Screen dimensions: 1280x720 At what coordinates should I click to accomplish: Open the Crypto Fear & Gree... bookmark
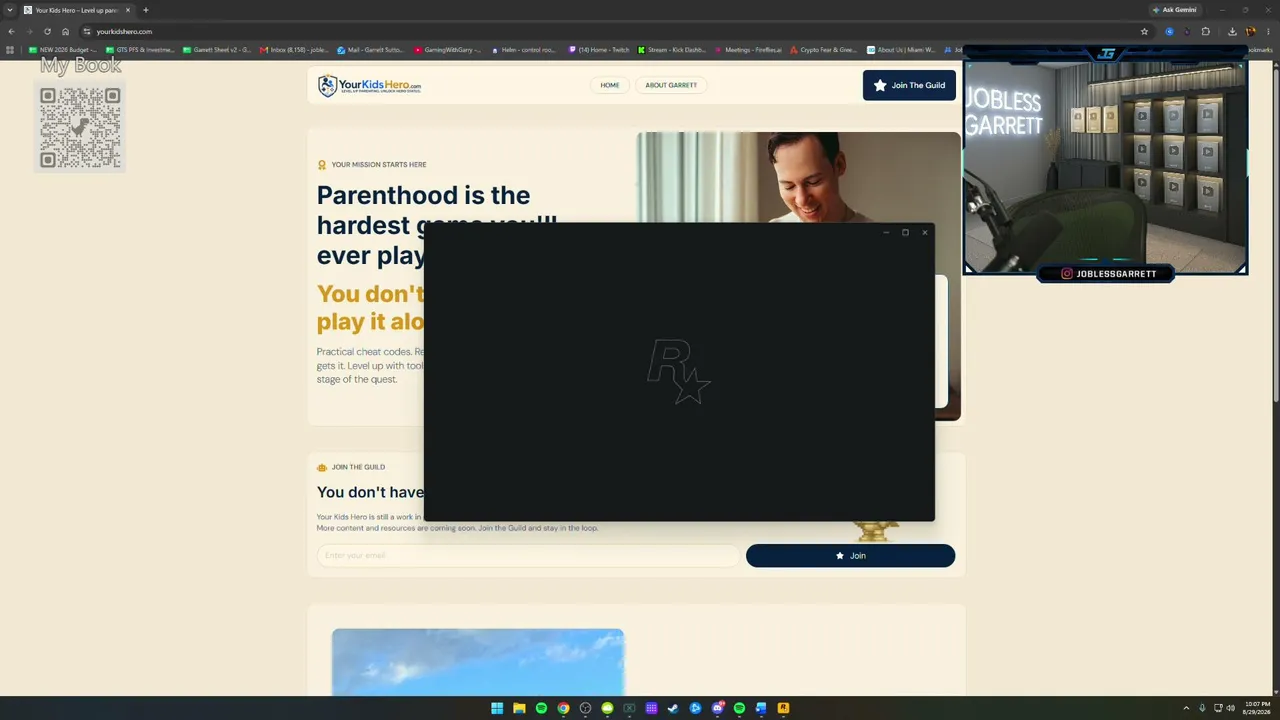click(x=824, y=50)
